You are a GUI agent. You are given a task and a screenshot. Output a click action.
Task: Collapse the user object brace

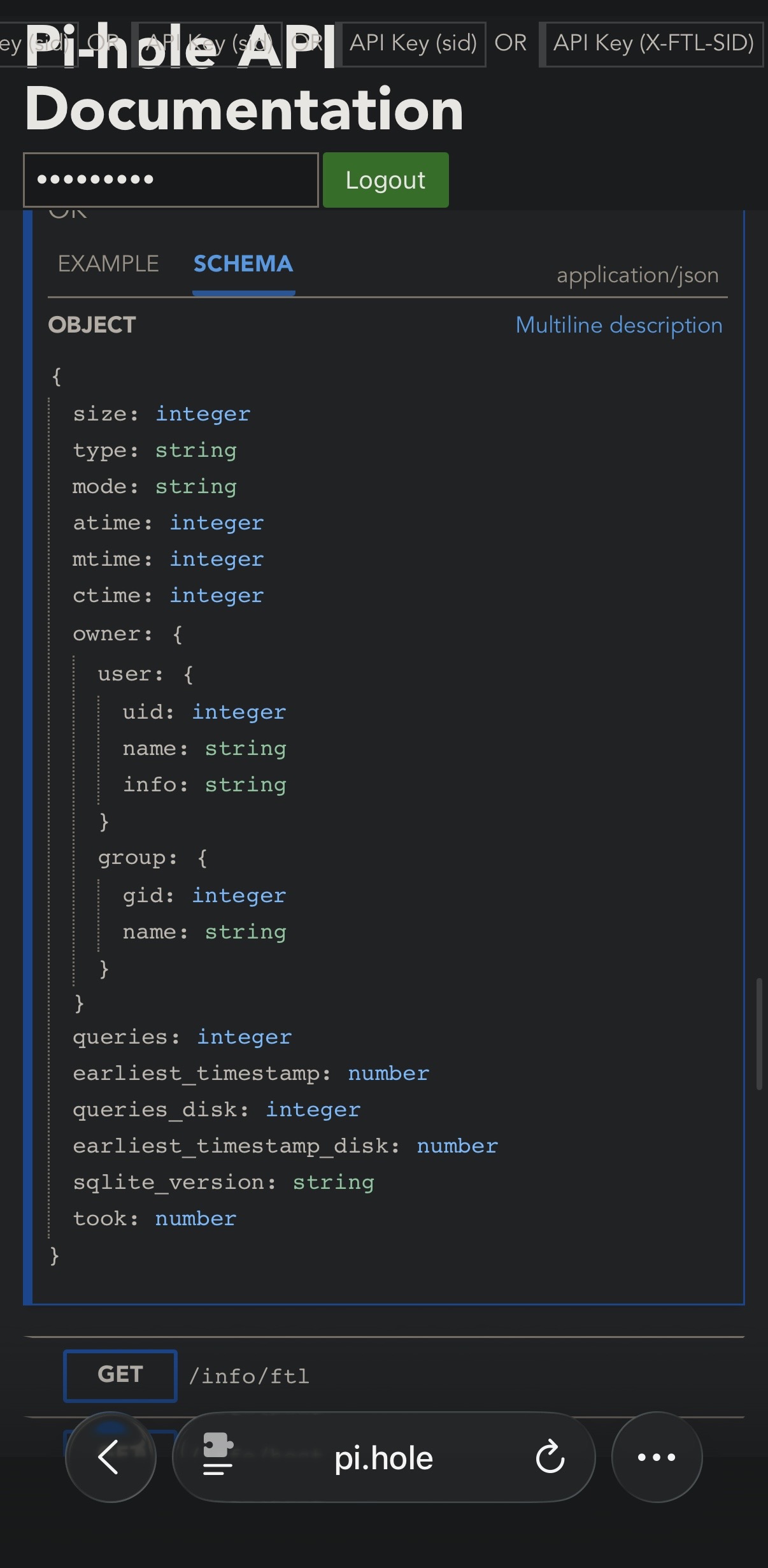pyautogui.click(x=188, y=675)
